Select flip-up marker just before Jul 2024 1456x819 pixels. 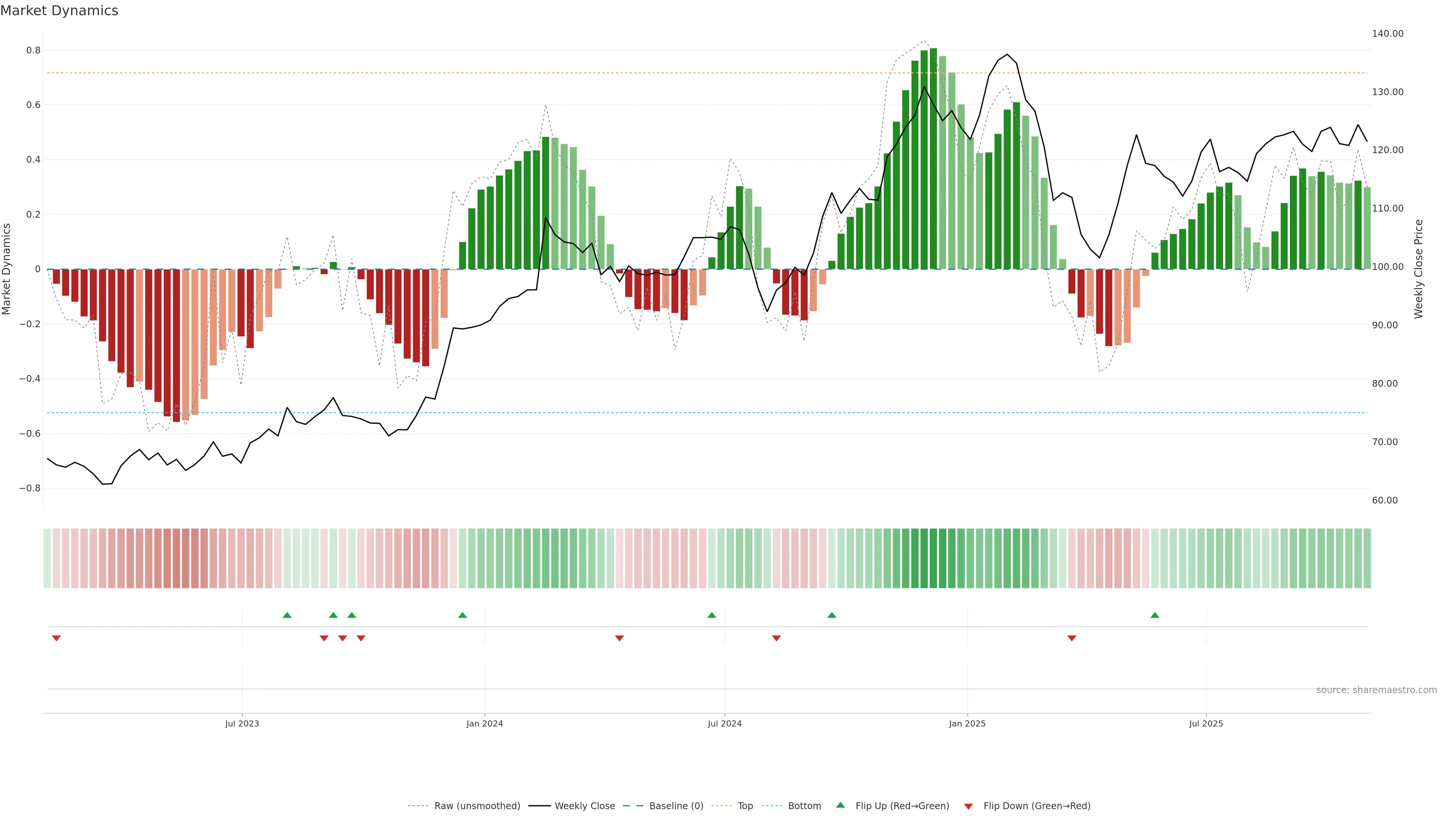click(712, 615)
